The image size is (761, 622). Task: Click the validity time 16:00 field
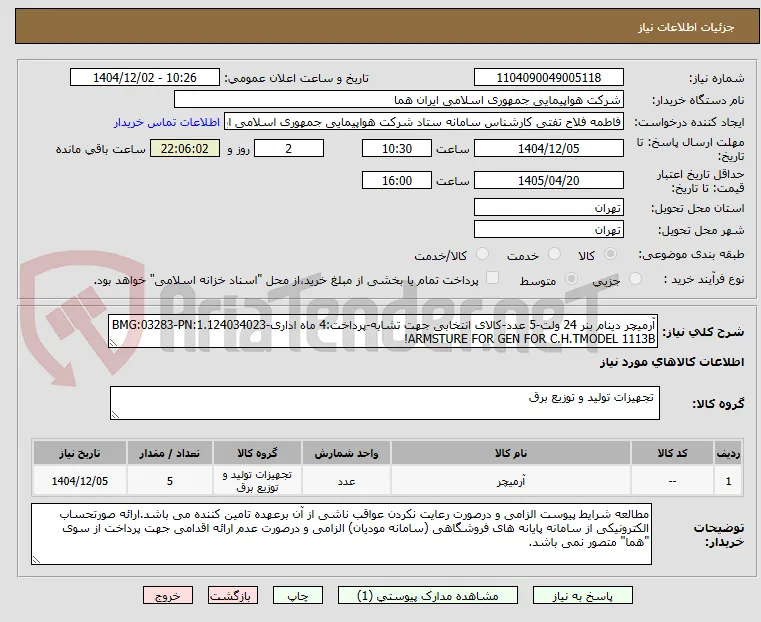click(x=397, y=180)
